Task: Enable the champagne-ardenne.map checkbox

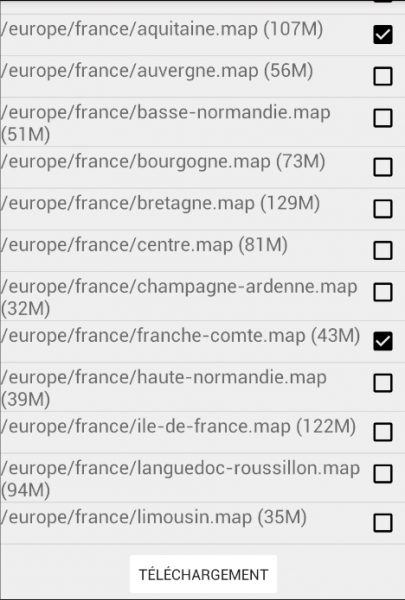Action: point(383,292)
